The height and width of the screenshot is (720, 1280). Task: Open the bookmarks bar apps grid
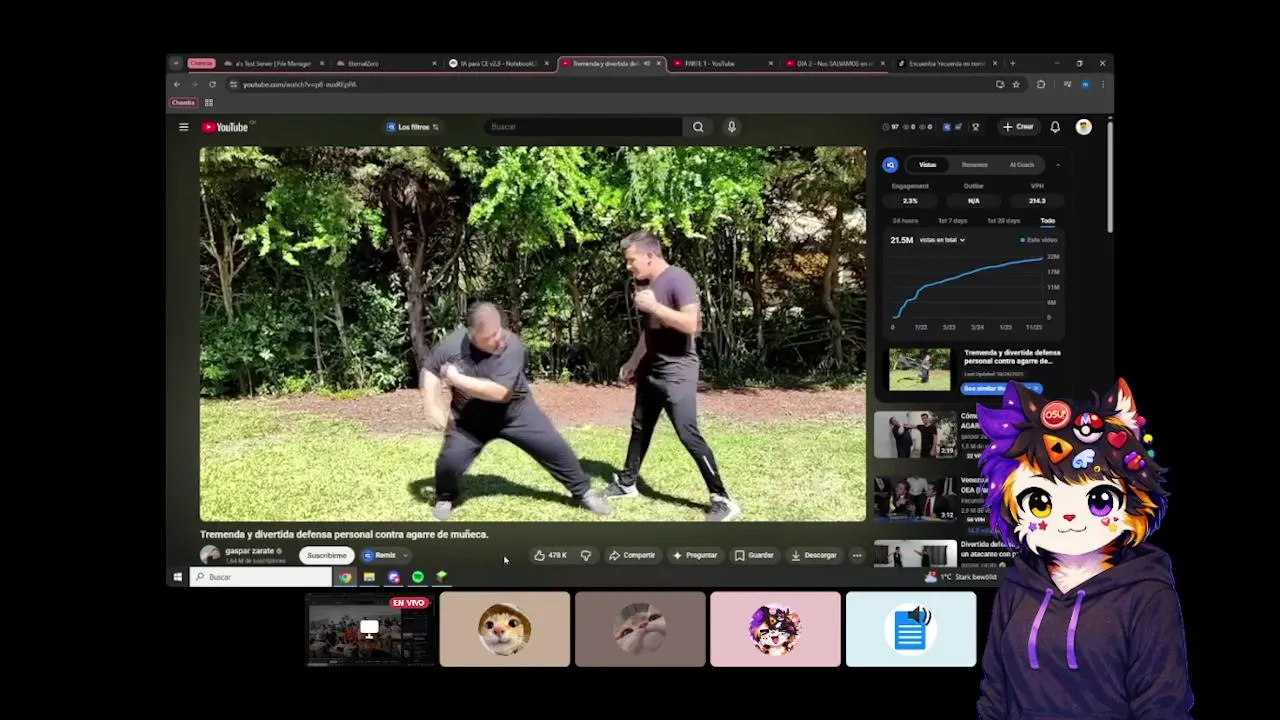point(209,103)
